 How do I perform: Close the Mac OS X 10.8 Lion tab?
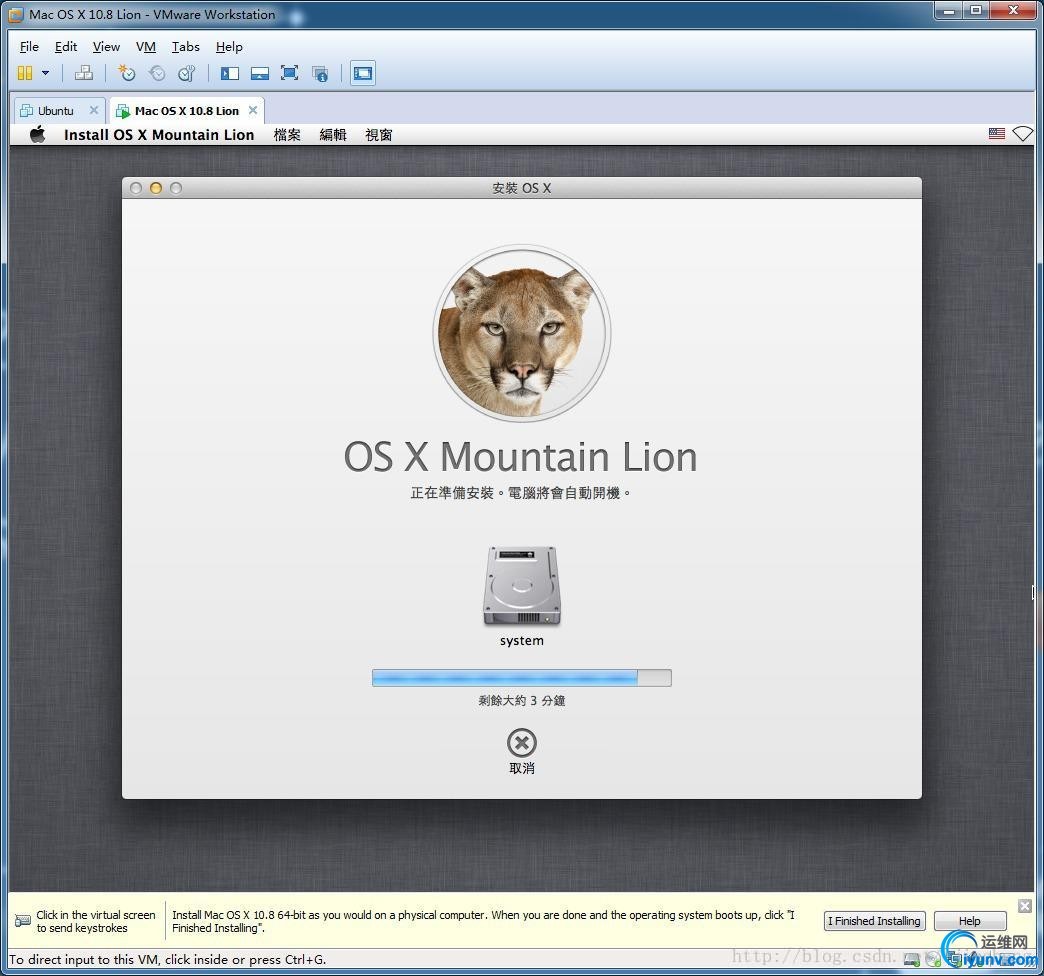pos(253,110)
